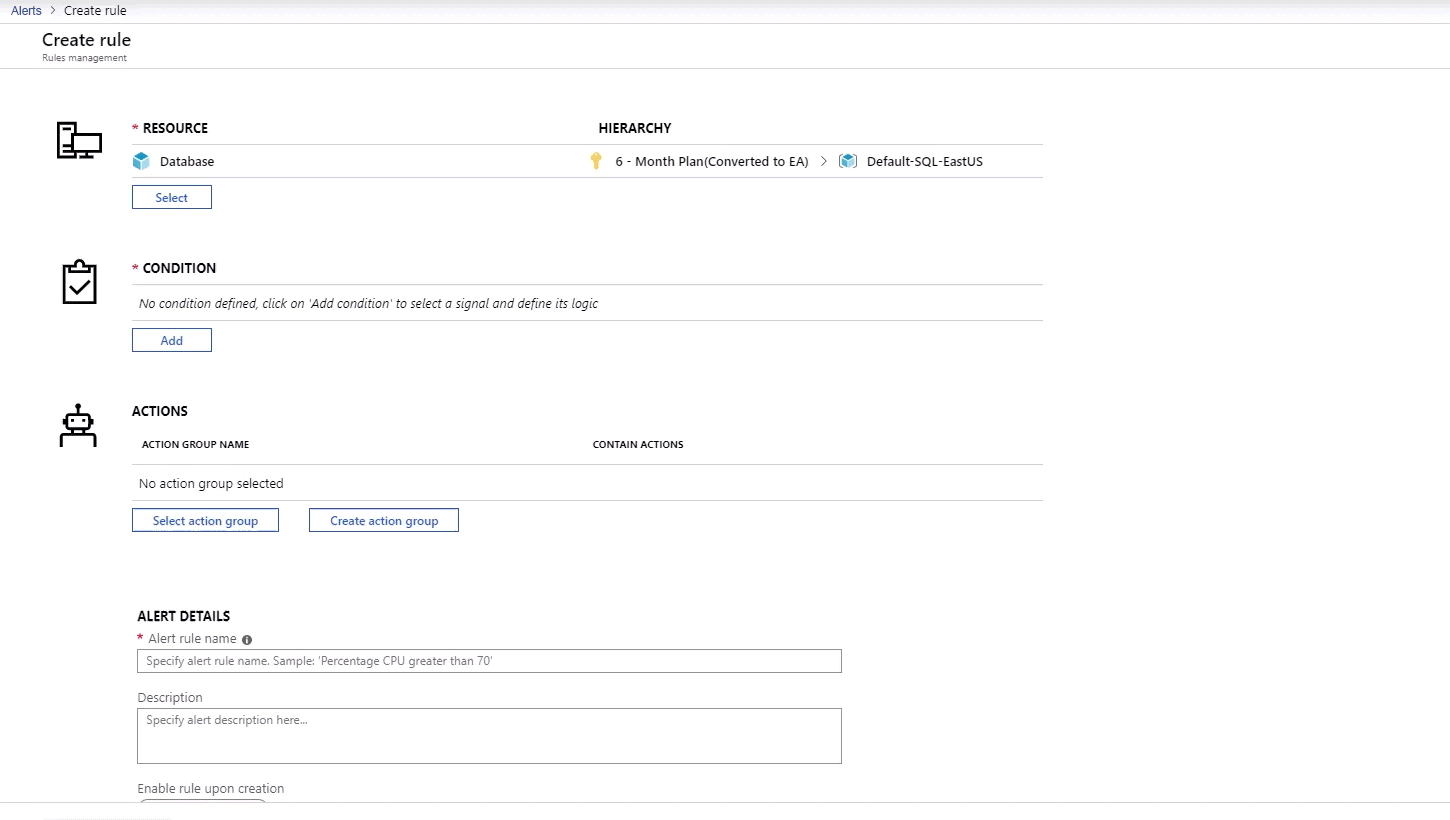1450x820 pixels.
Task: Click the HIERARCHY column heading
Action: [635, 128]
